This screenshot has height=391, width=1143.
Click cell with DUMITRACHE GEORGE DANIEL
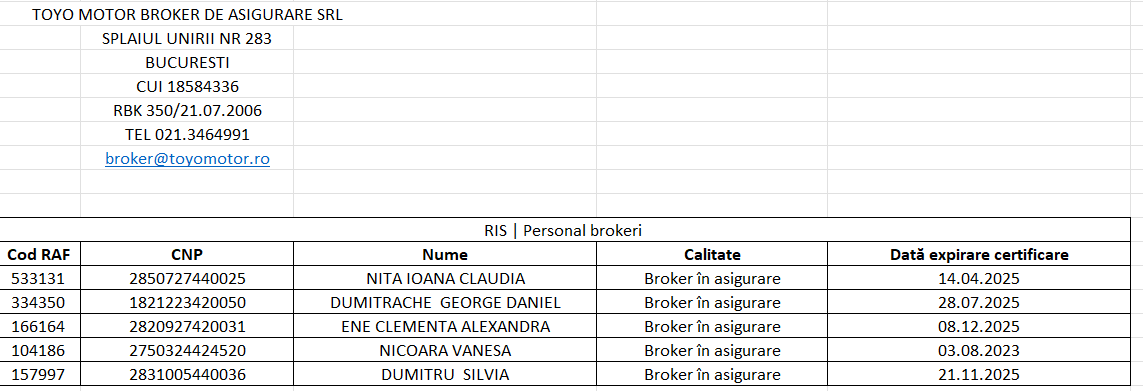(x=445, y=303)
